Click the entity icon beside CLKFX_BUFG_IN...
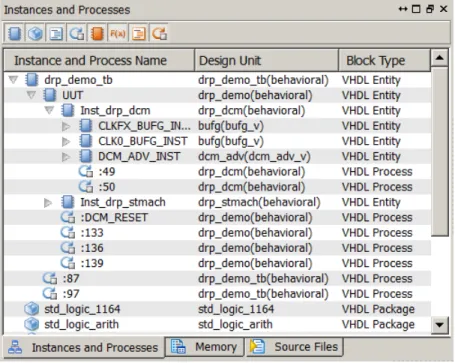 click(86, 126)
